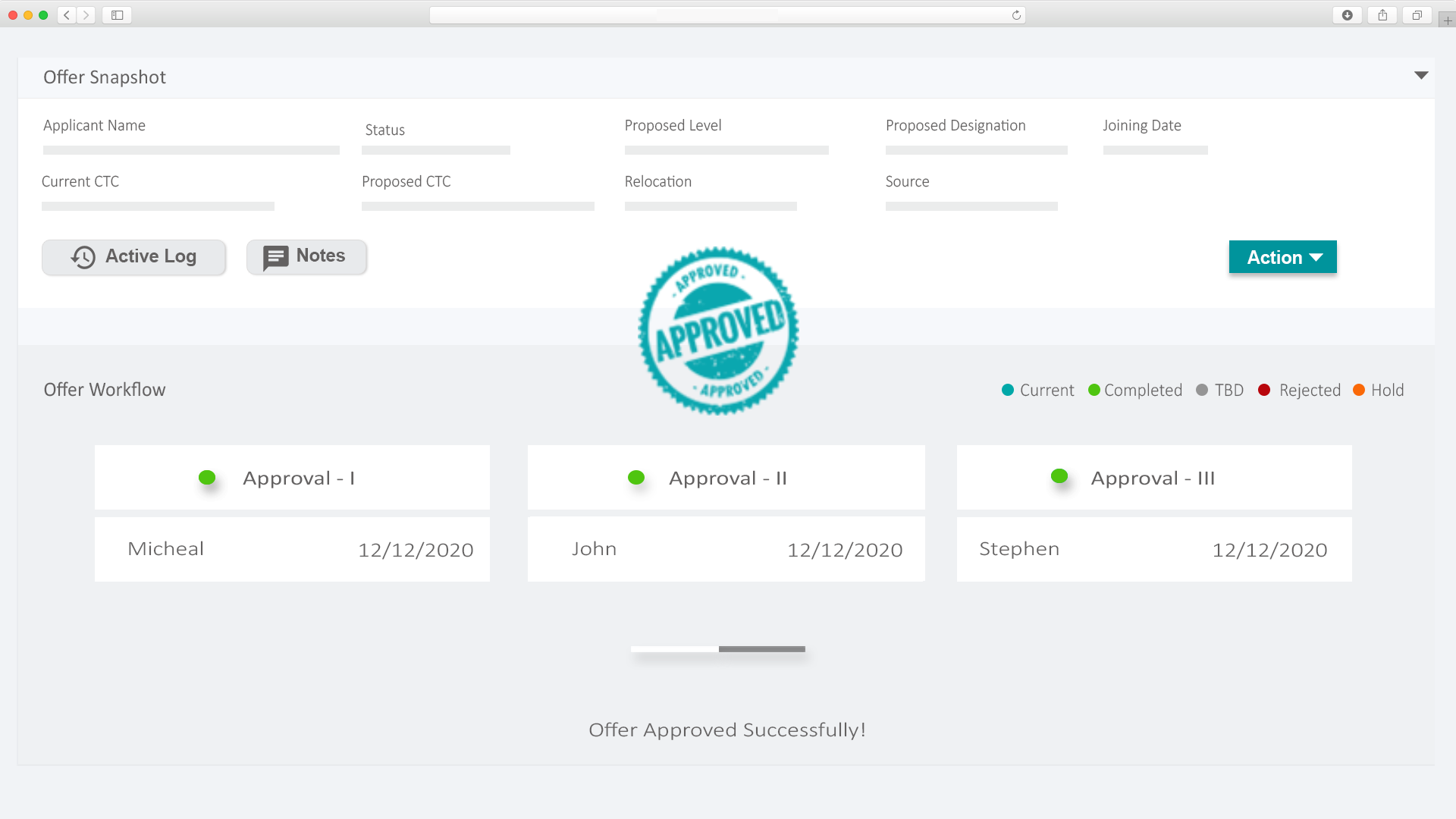Click the browser back arrow
Screen dimensions: 1456x819
click(x=67, y=15)
